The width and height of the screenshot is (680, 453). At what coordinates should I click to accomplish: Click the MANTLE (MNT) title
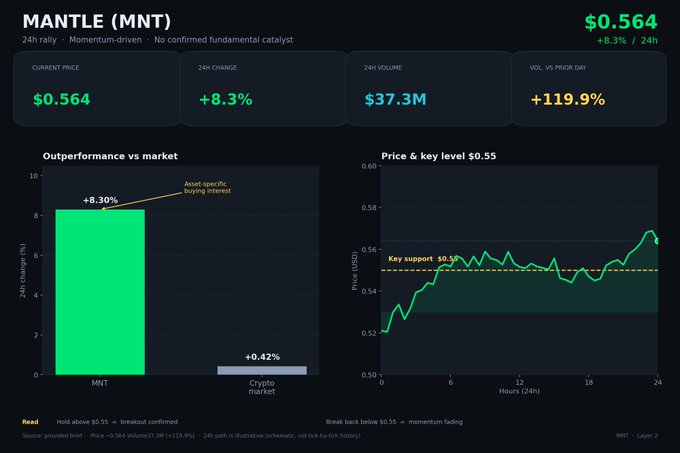click(97, 22)
